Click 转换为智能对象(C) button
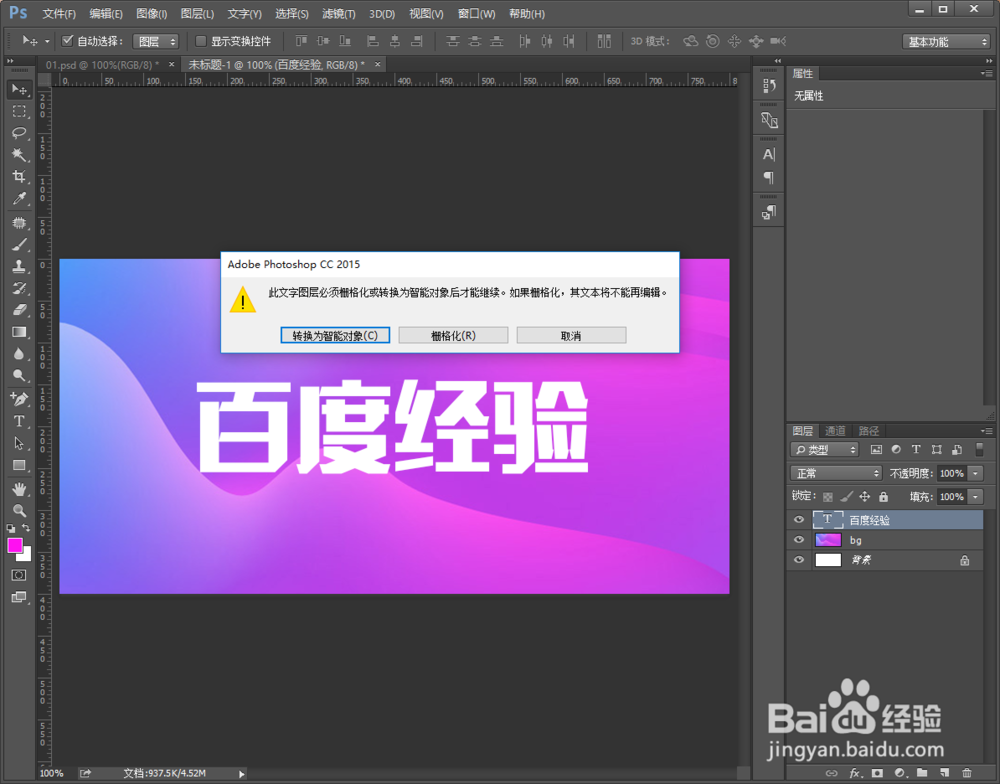Viewport: 1000px width, 784px height. click(335, 336)
